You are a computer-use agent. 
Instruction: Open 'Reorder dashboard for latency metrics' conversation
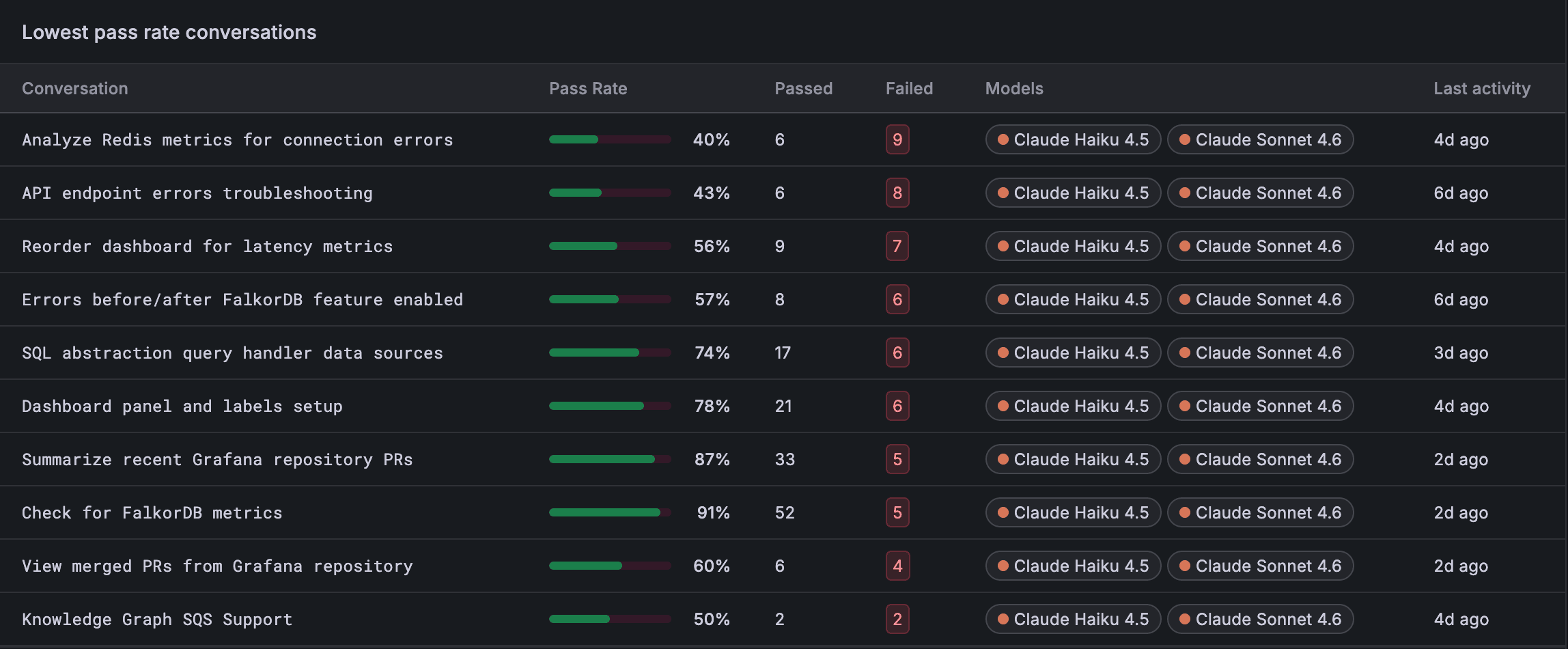pyautogui.click(x=208, y=247)
